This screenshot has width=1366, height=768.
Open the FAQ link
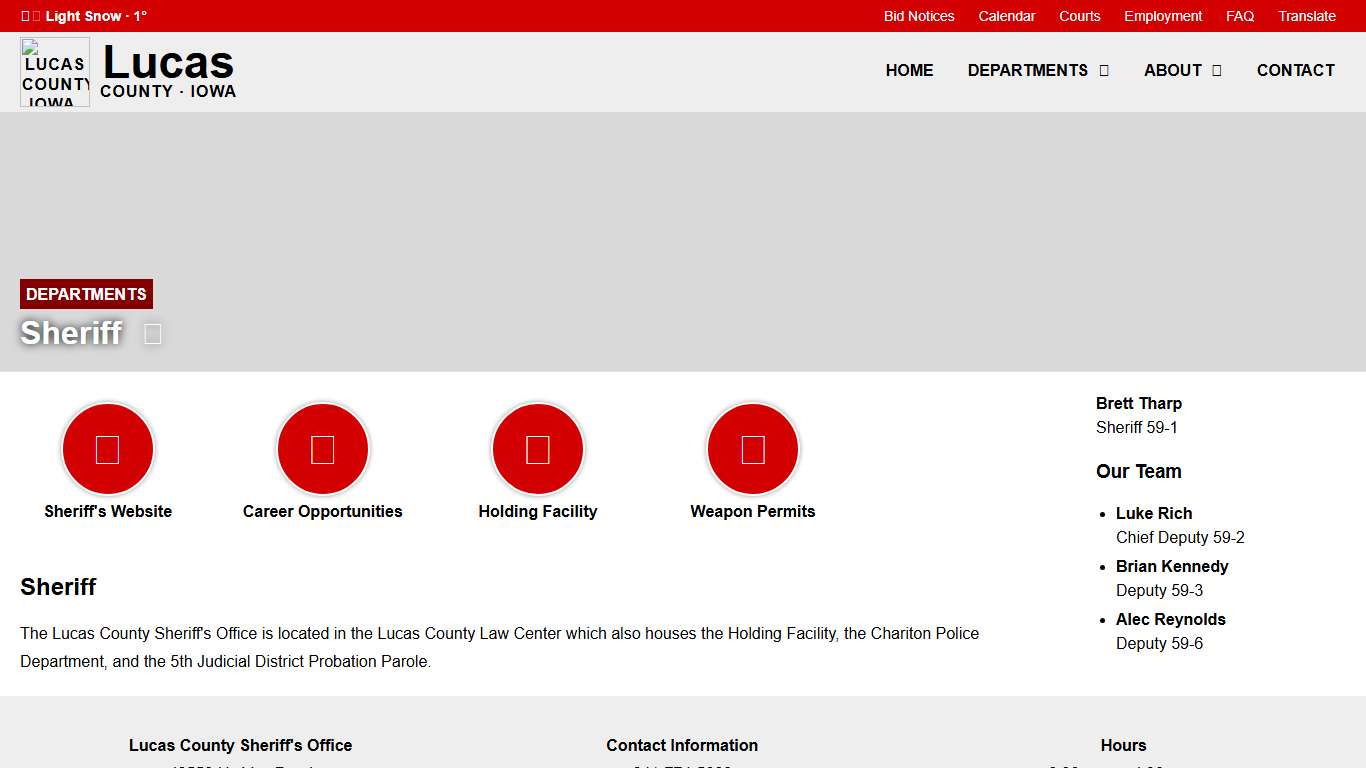coord(1239,16)
